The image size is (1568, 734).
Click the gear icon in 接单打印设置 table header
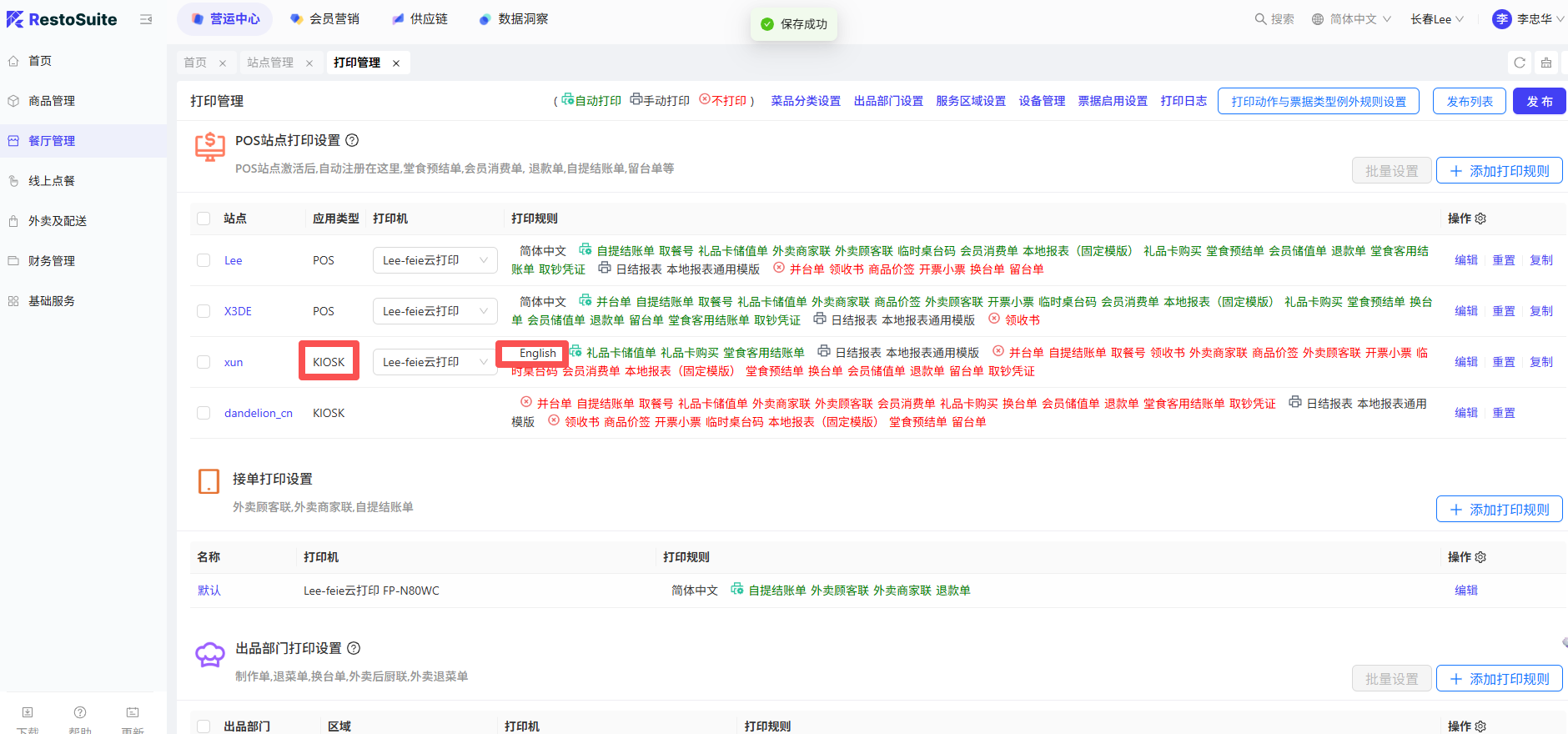tap(1480, 557)
